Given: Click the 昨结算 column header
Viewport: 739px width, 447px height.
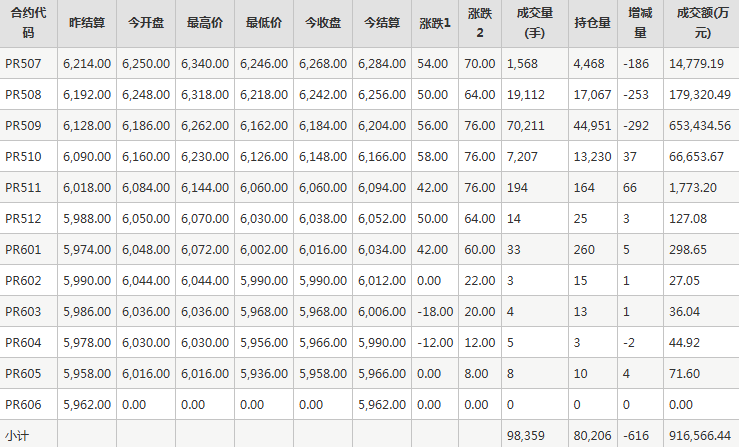Looking at the screenshot, I should click(x=87, y=23).
